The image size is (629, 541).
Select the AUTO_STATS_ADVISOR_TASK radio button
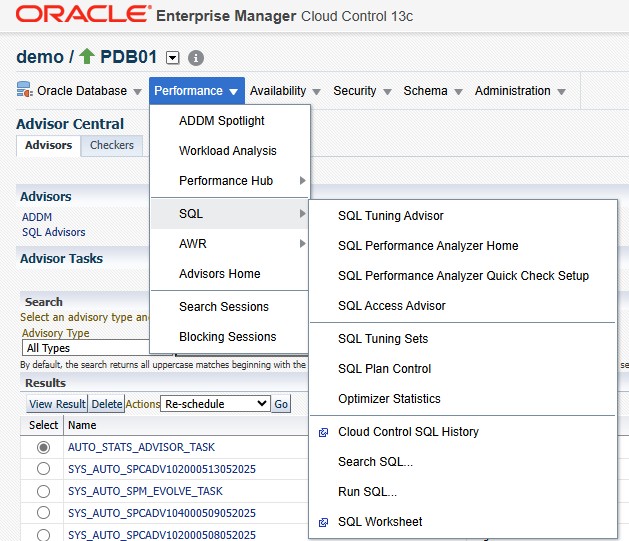click(43, 447)
